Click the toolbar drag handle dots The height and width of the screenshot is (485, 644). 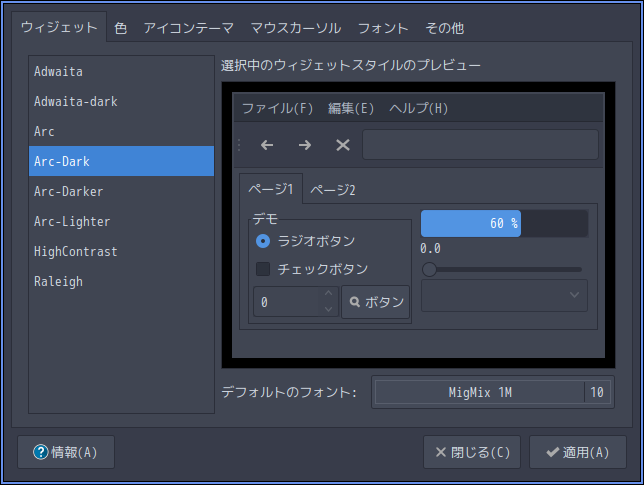(239, 145)
